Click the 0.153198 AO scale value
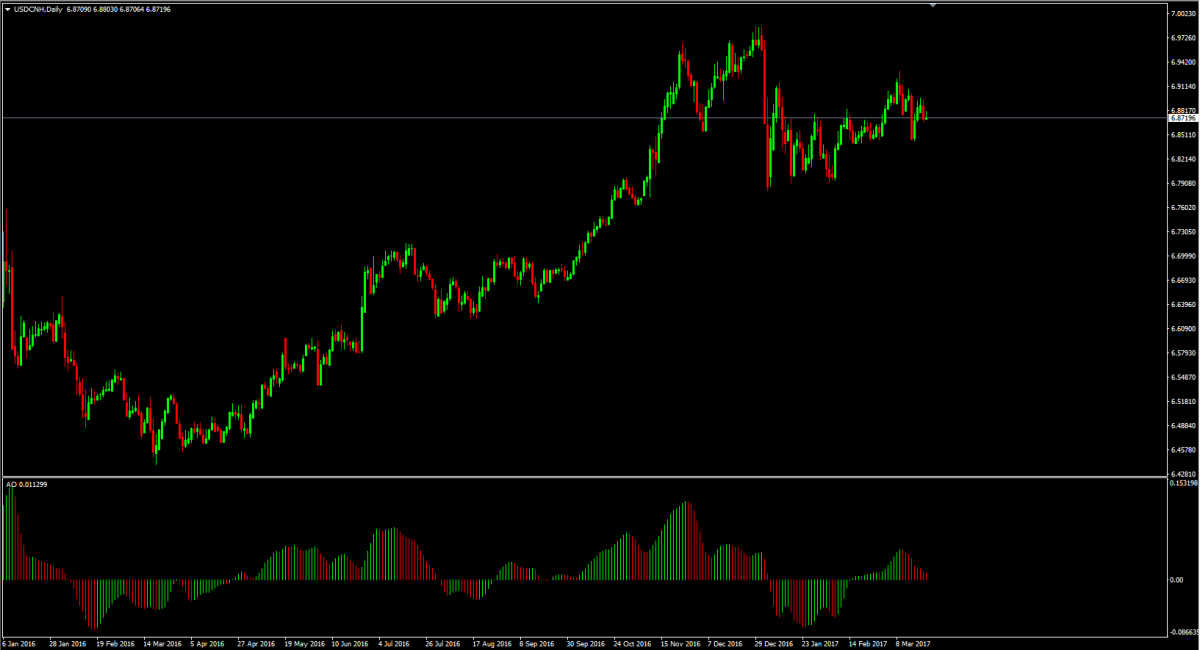 click(x=1184, y=484)
